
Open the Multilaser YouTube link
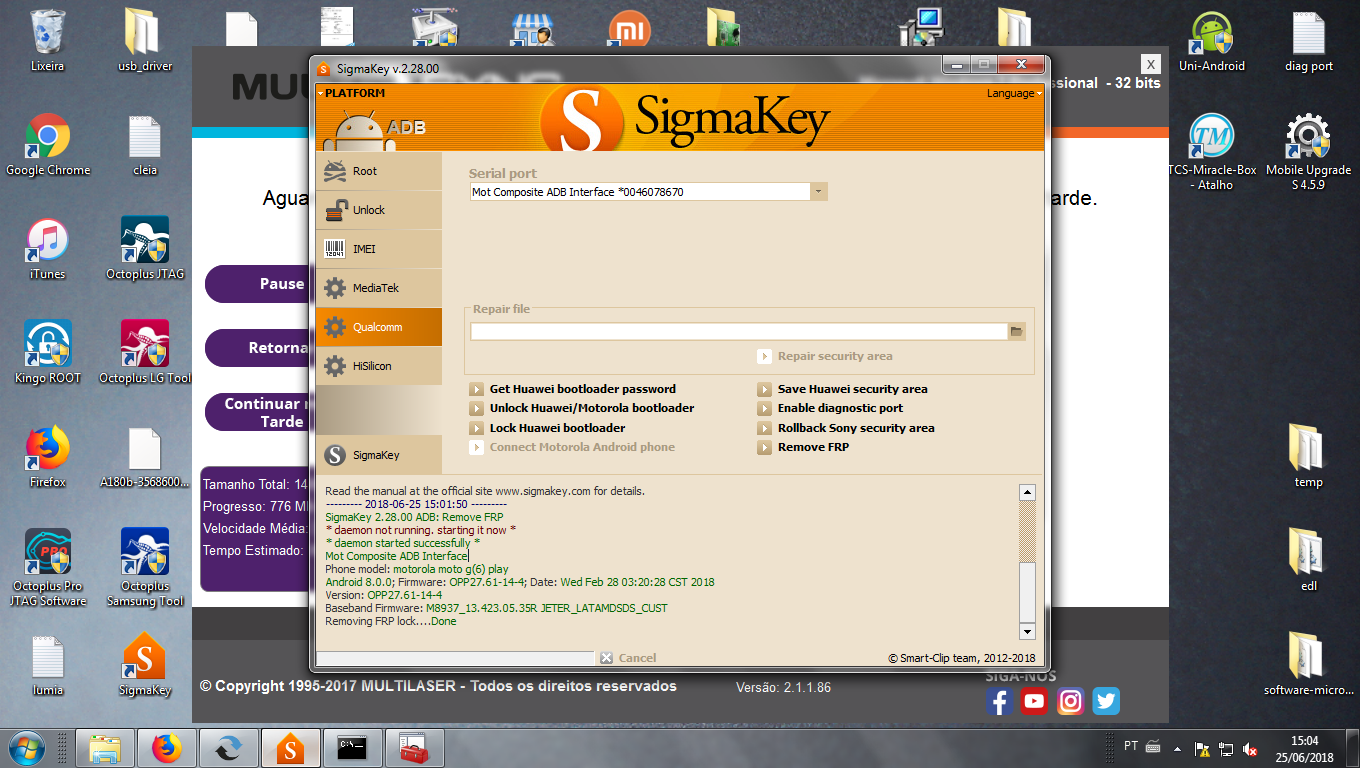[1034, 701]
